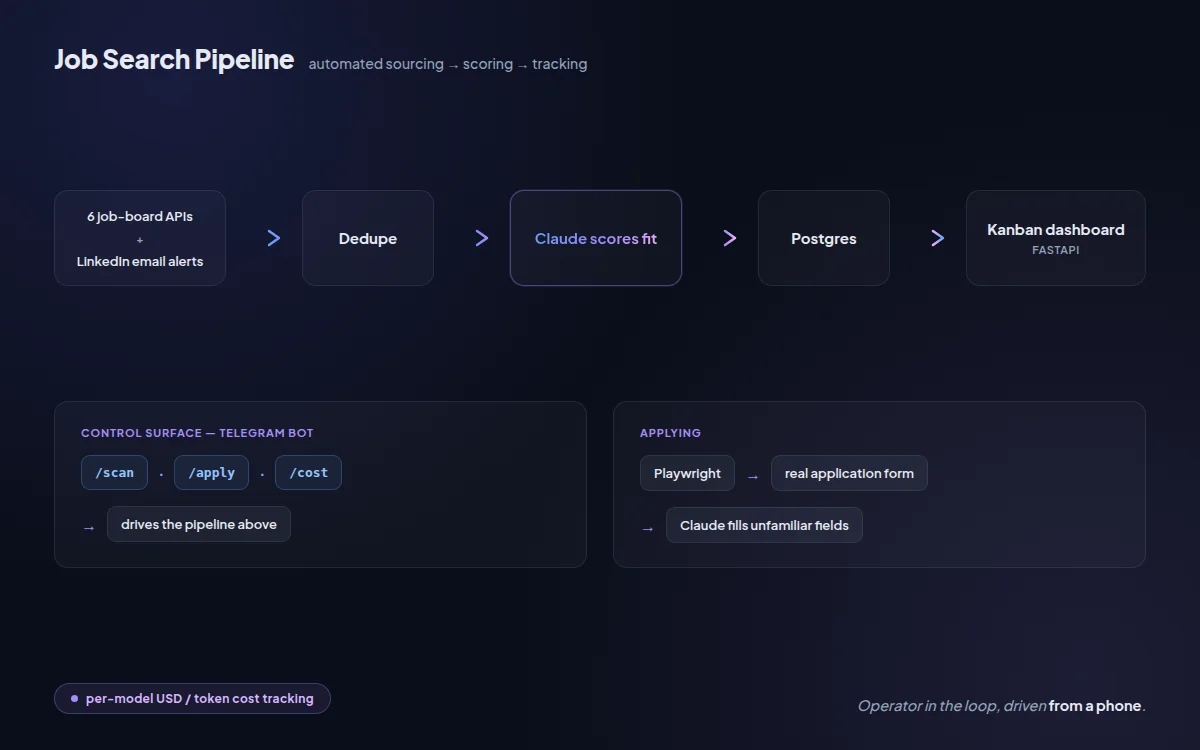The width and height of the screenshot is (1200, 750).
Task: Click chevron between job-board APIs and Dedupe
Action: tap(274, 238)
